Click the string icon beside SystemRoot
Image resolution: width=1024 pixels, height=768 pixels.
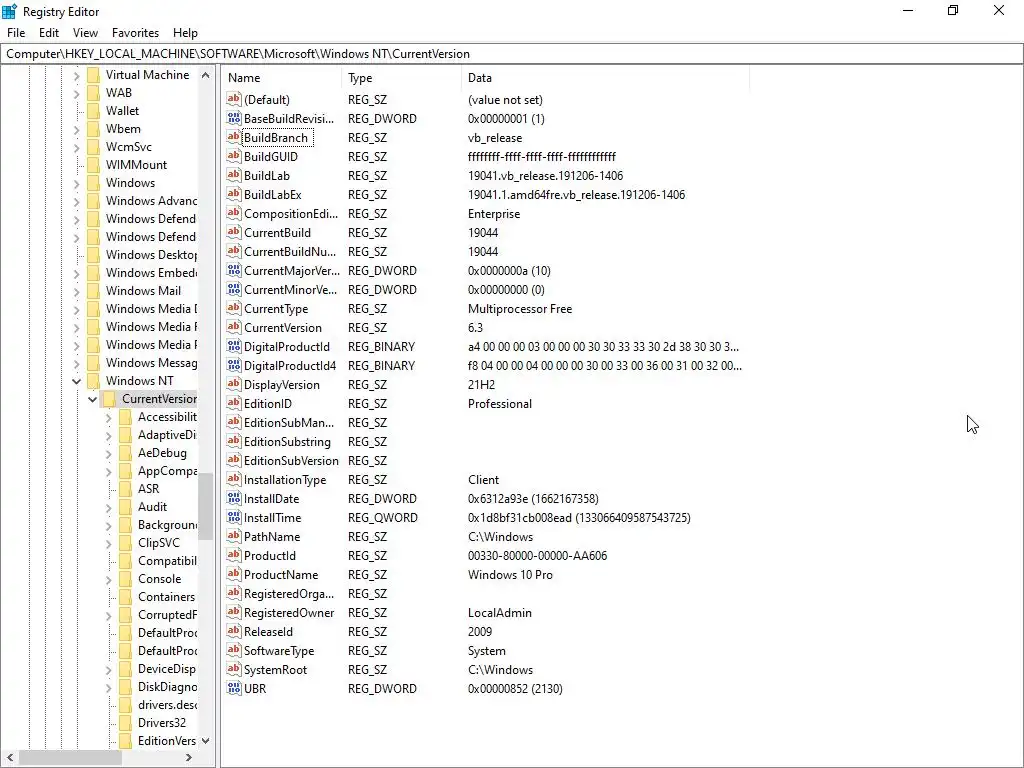coord(233,669)
